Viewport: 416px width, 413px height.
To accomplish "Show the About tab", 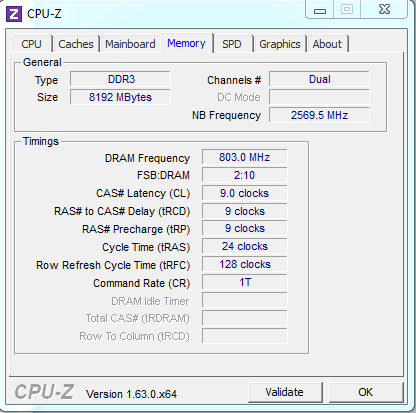I will tap(327, 44).
